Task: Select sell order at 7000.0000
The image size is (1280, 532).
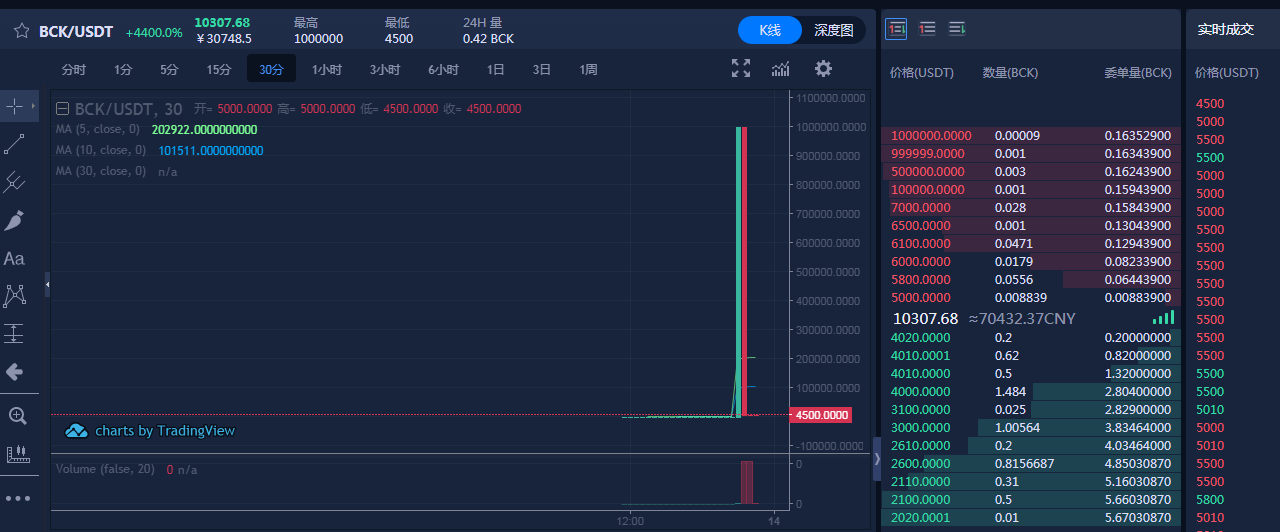Action: [x=1031, y=208]
